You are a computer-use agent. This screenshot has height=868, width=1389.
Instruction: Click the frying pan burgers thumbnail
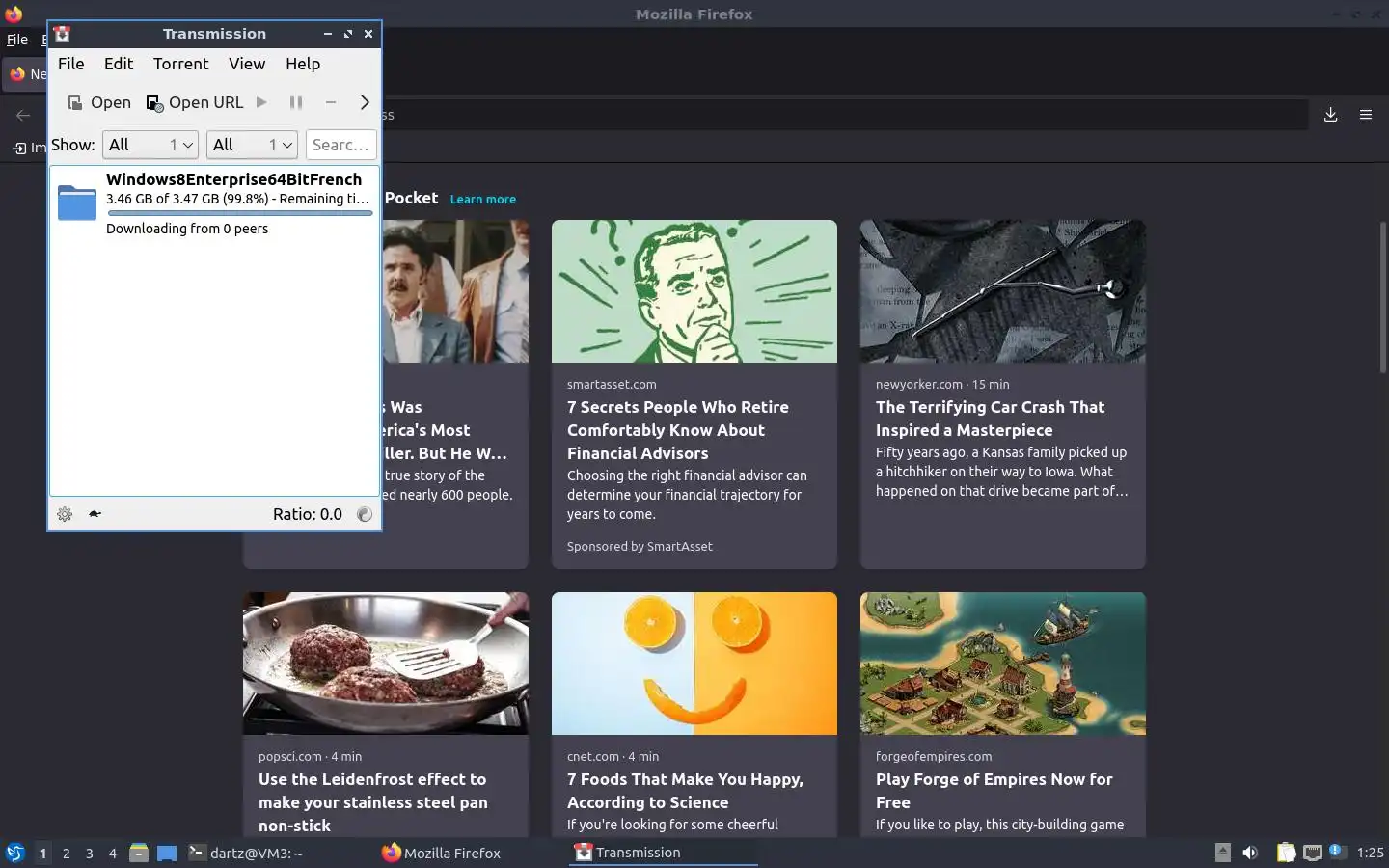(x=386, y=664)
